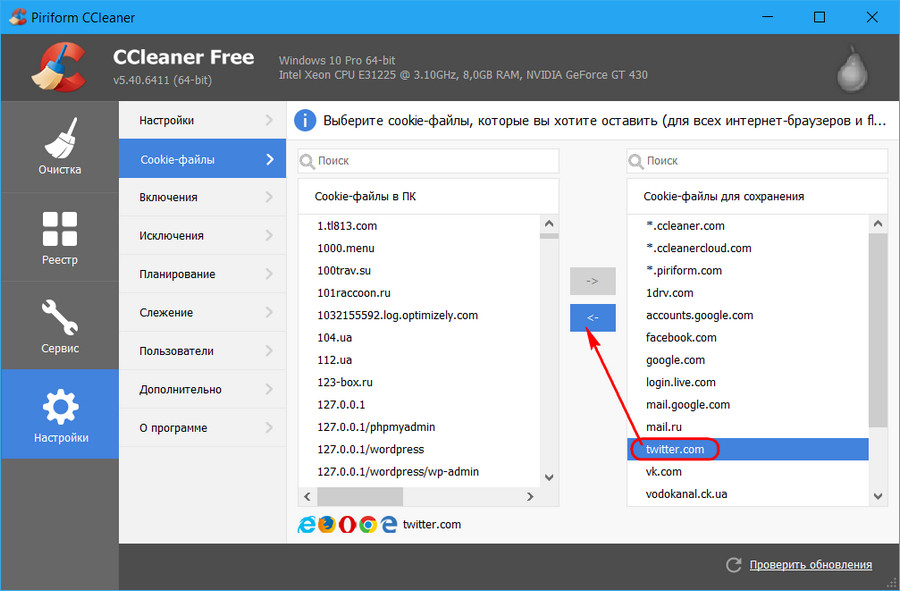The width and height of the screenshot is (900, 591).
Task: Open the Включения menu item
Action: (203, 197)
